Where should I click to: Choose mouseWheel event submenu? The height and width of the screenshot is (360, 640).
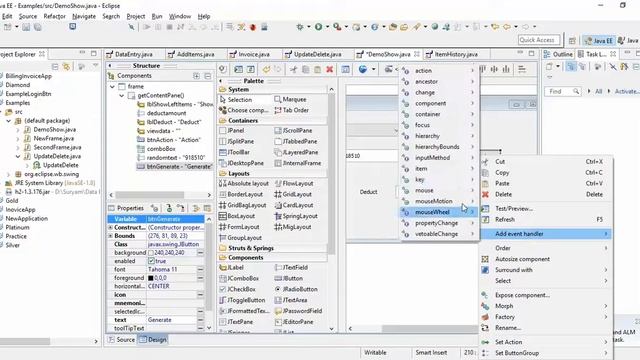[x=438, y=212]
